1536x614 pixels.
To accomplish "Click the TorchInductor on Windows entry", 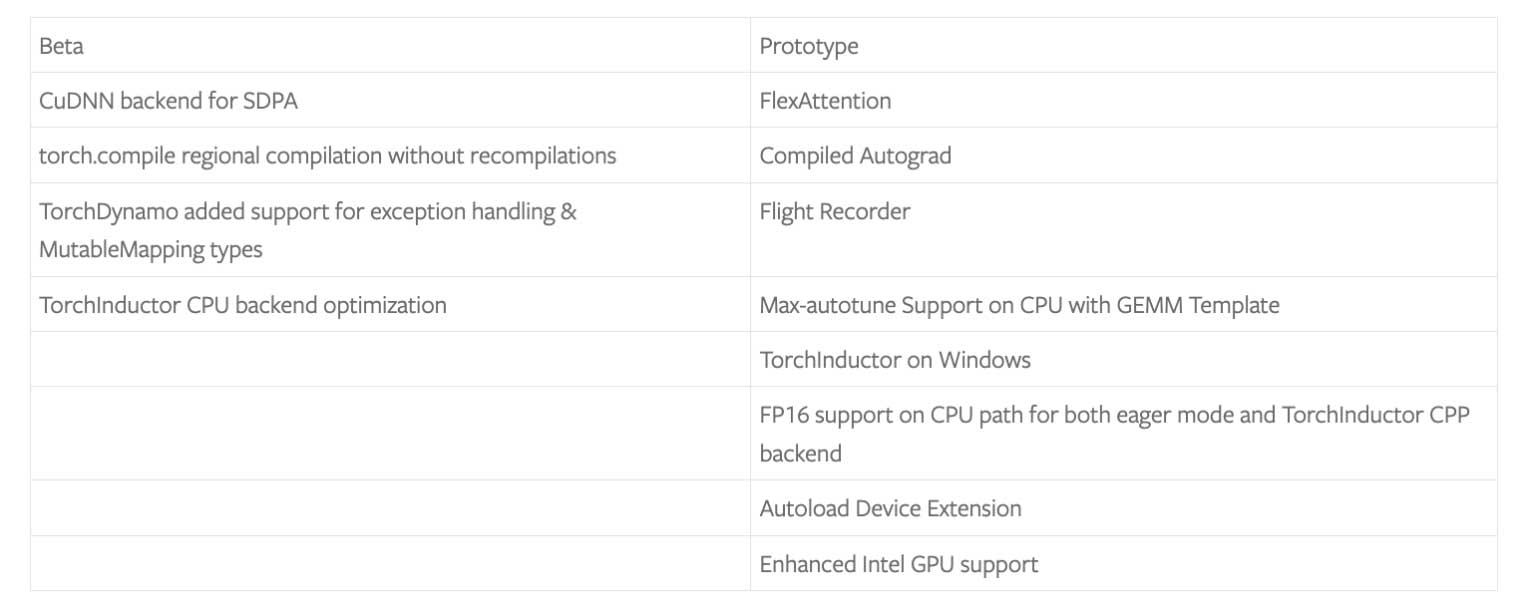I will (894, 360).
